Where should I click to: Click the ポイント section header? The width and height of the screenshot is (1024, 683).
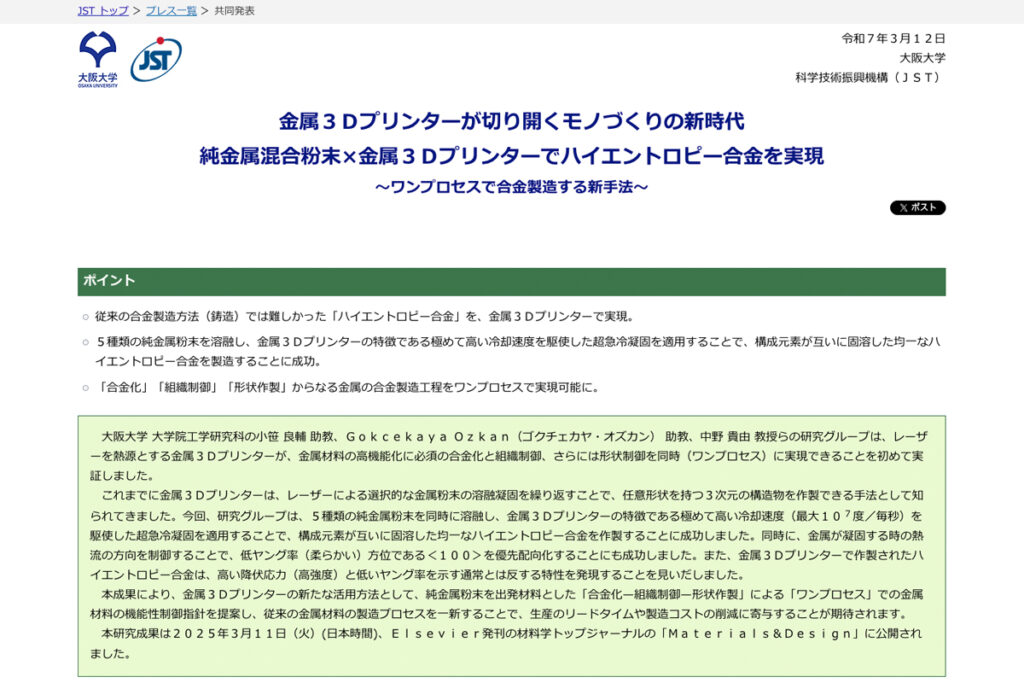[x=511, y=281]
